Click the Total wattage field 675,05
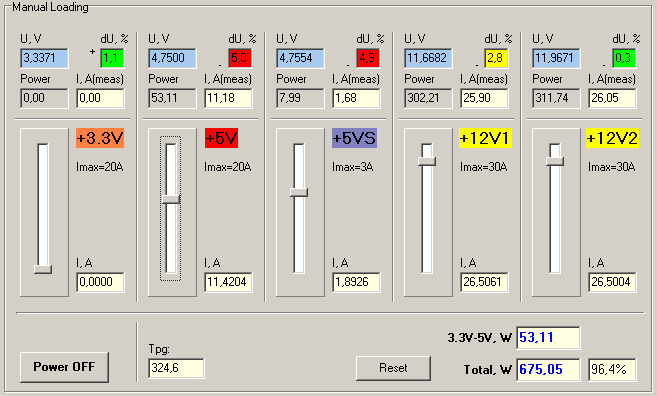 pyautogui.click(x=548, y=370)
